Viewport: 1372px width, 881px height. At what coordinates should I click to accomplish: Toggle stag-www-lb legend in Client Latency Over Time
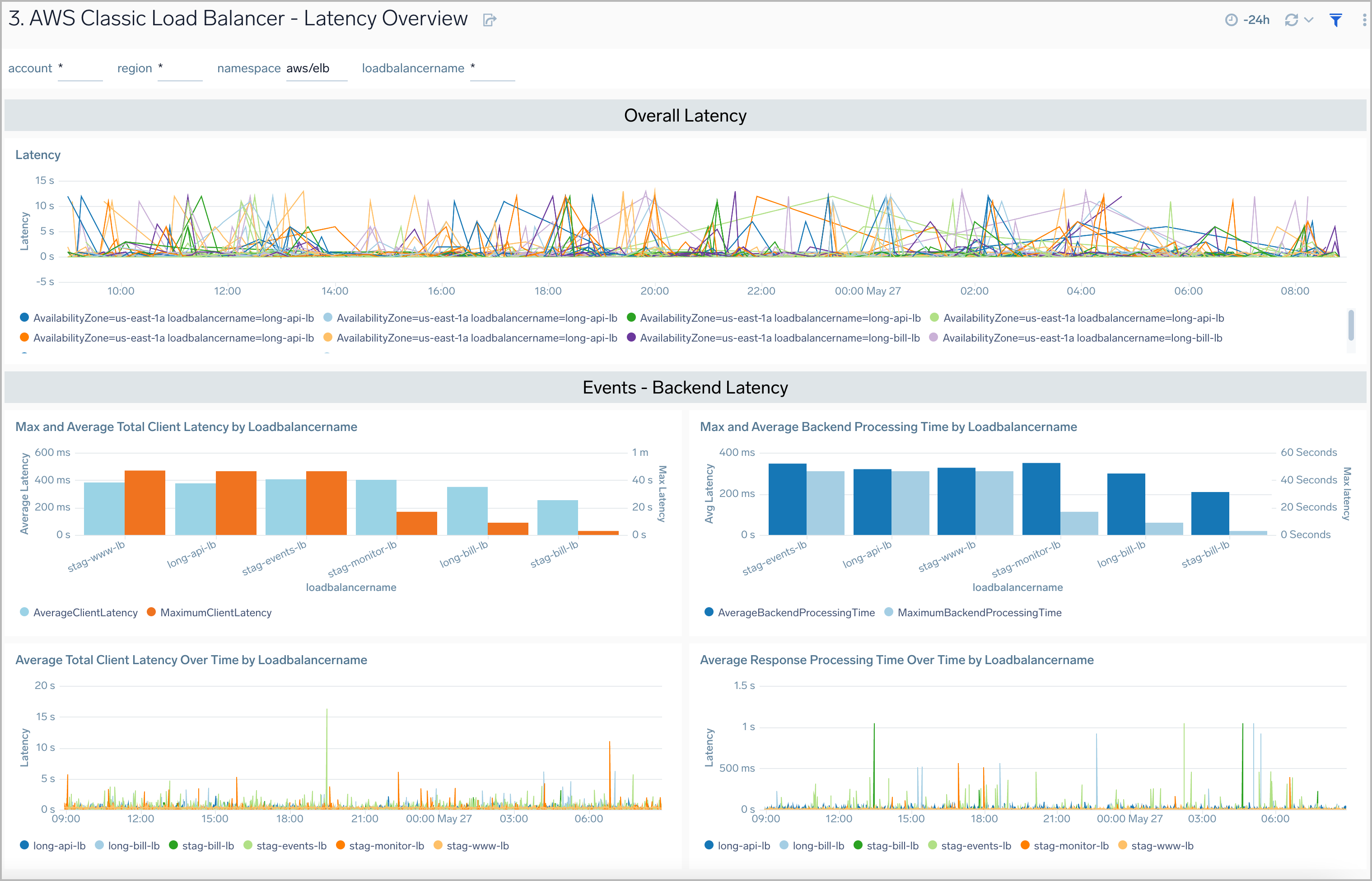point(471,846)
